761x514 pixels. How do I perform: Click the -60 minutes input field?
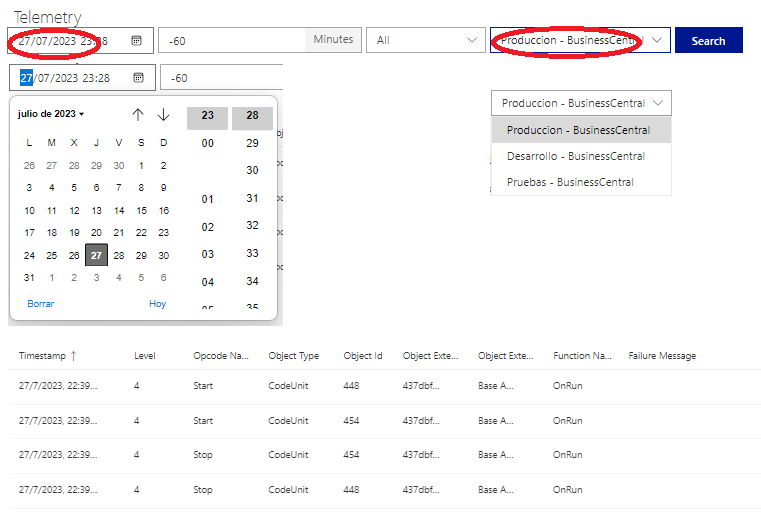[x=230, y=40]
